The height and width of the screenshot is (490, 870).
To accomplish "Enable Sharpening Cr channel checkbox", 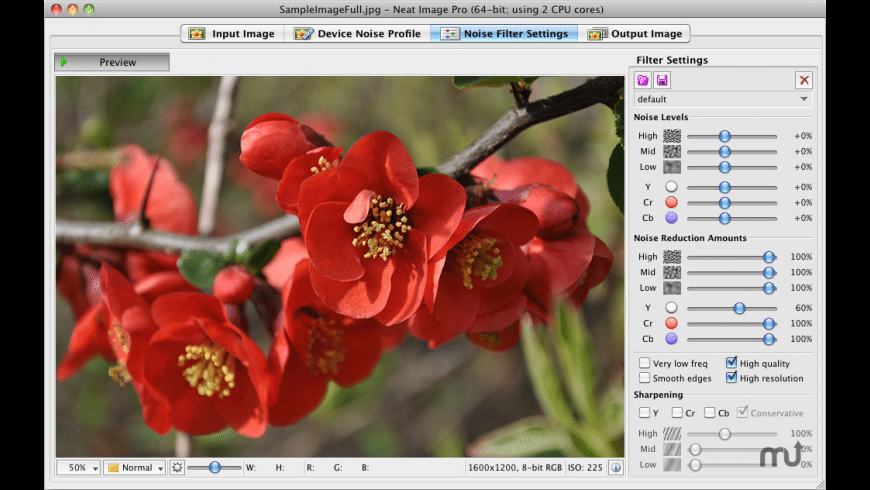I will pyautogui.click(x=677, y=413).
